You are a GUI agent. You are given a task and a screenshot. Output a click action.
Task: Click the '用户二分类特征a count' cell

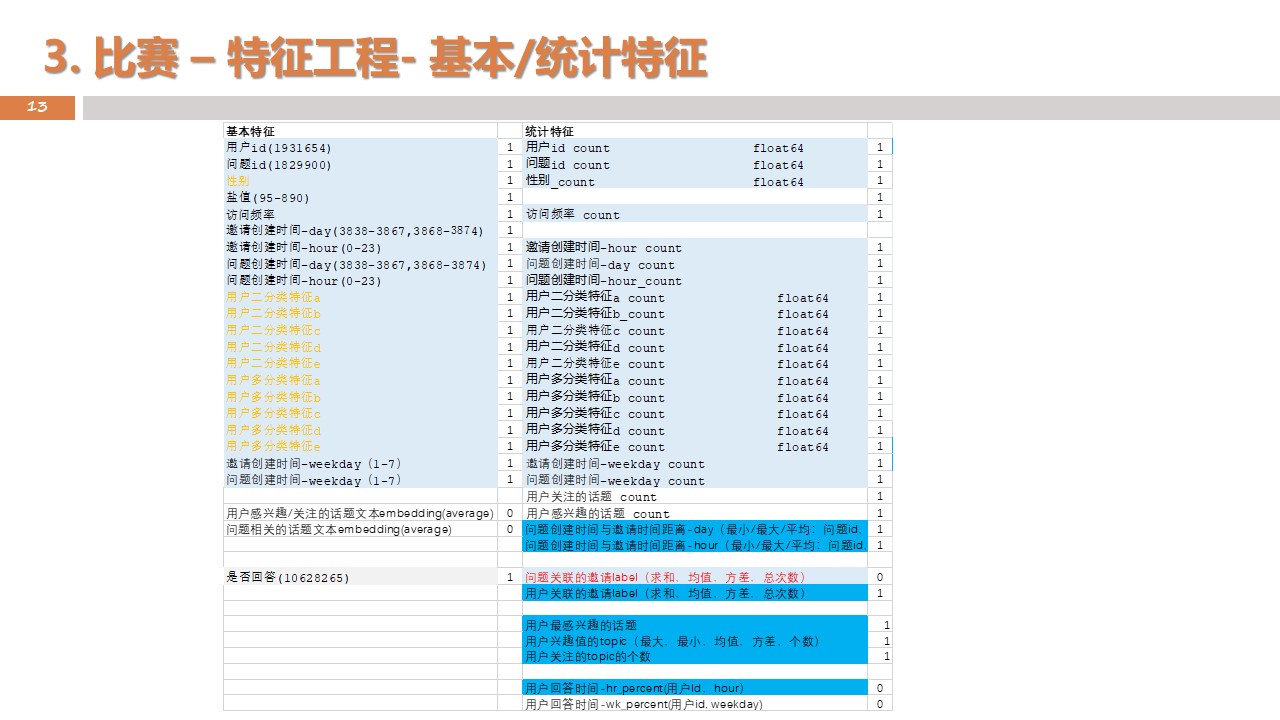695,297
